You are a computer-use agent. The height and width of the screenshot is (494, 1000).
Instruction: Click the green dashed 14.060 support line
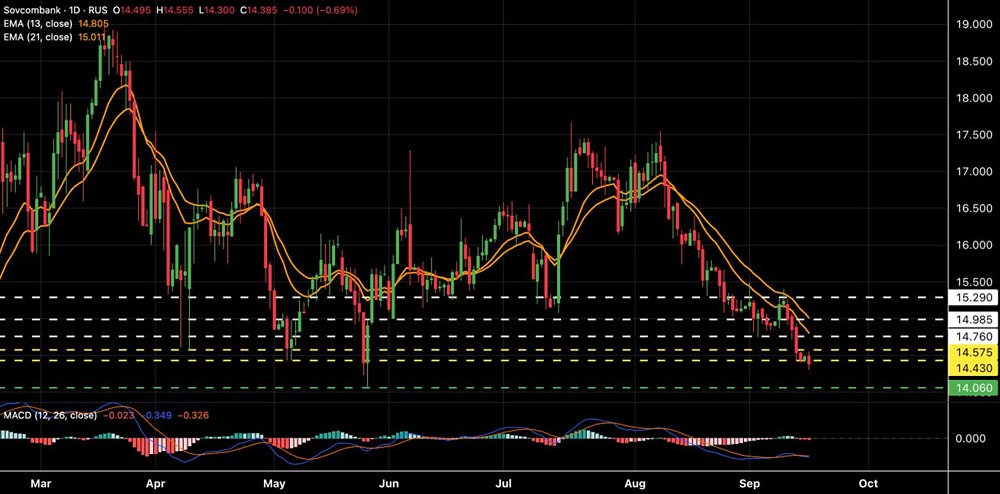coord(473,388)
